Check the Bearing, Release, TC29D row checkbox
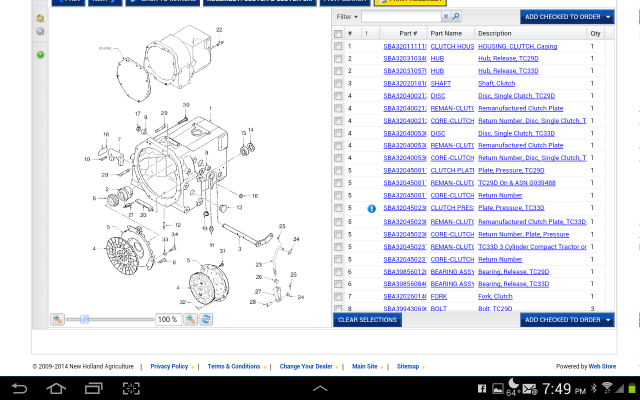 tap(338, 272)
